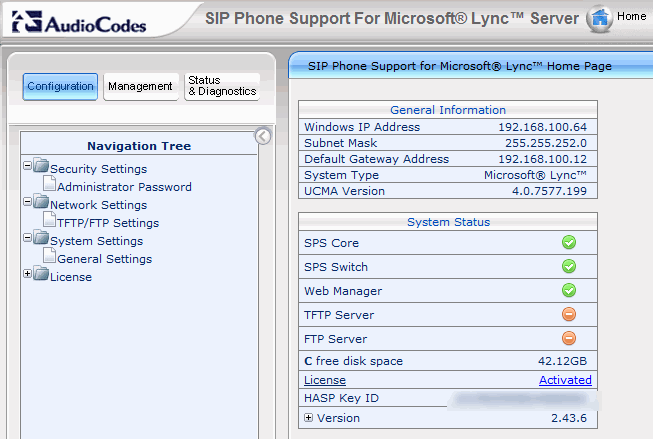
Task: Click the General Information table header
Action: click(x=448, y=110)
